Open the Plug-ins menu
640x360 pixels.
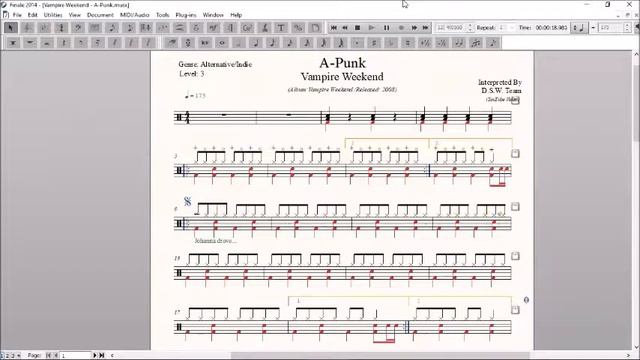click(186, 15)
